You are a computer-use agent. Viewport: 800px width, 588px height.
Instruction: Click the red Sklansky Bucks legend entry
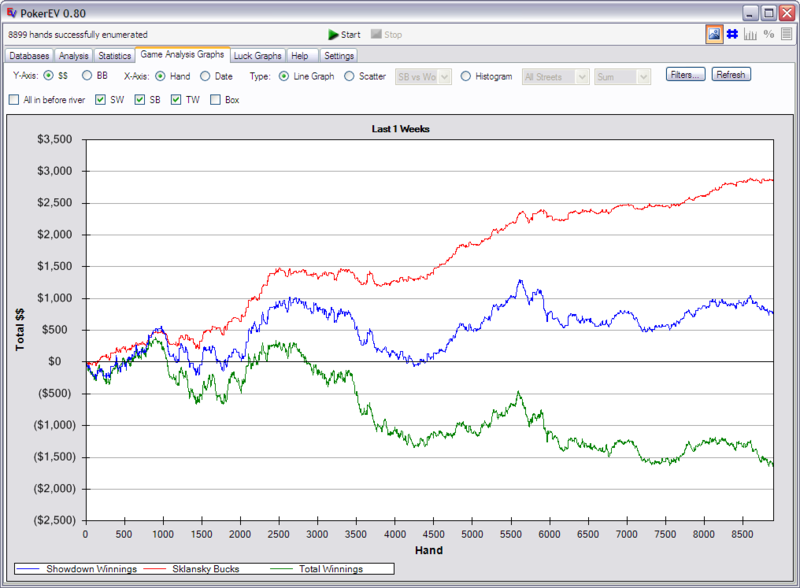[x=192, y=569]
